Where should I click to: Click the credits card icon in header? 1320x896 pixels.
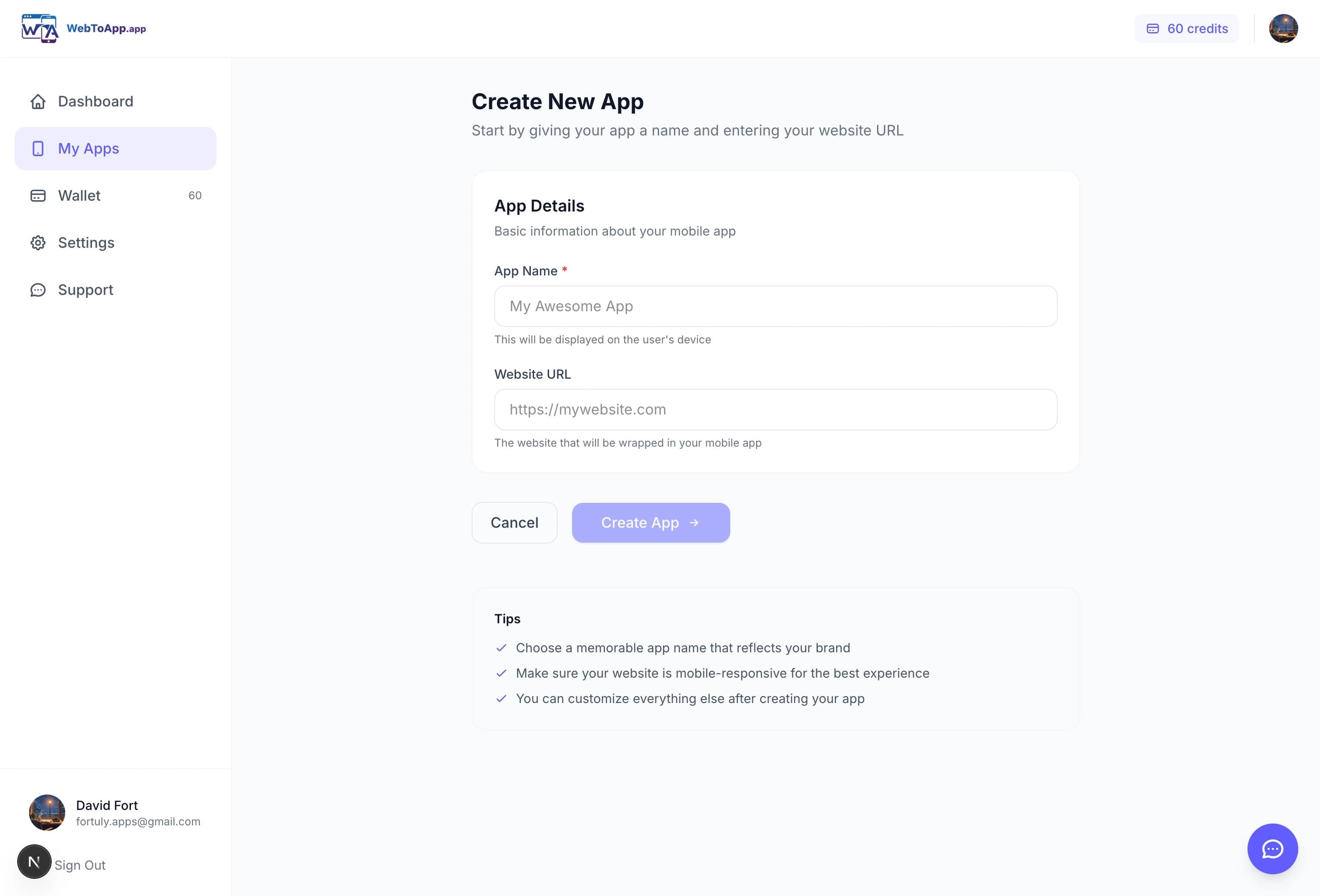pos(1153,28)
